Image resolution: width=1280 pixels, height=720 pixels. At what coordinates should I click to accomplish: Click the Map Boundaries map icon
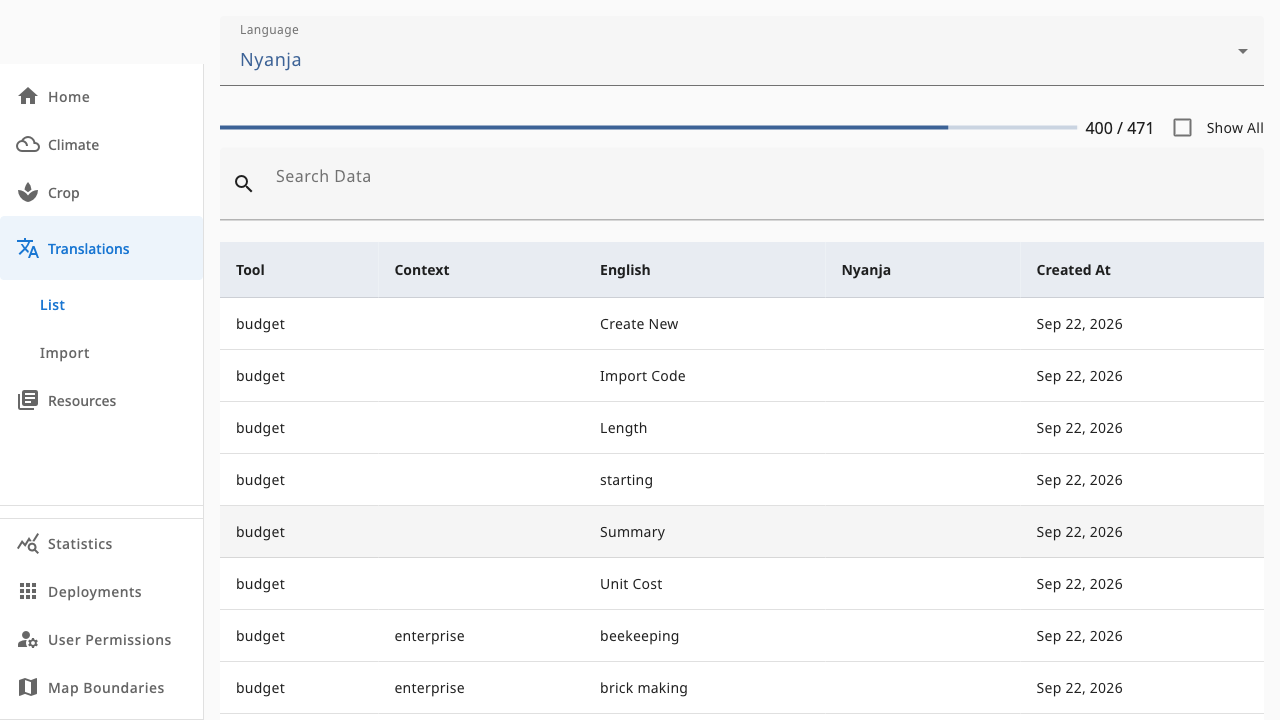pyautogui.click(x=28, y=687)
